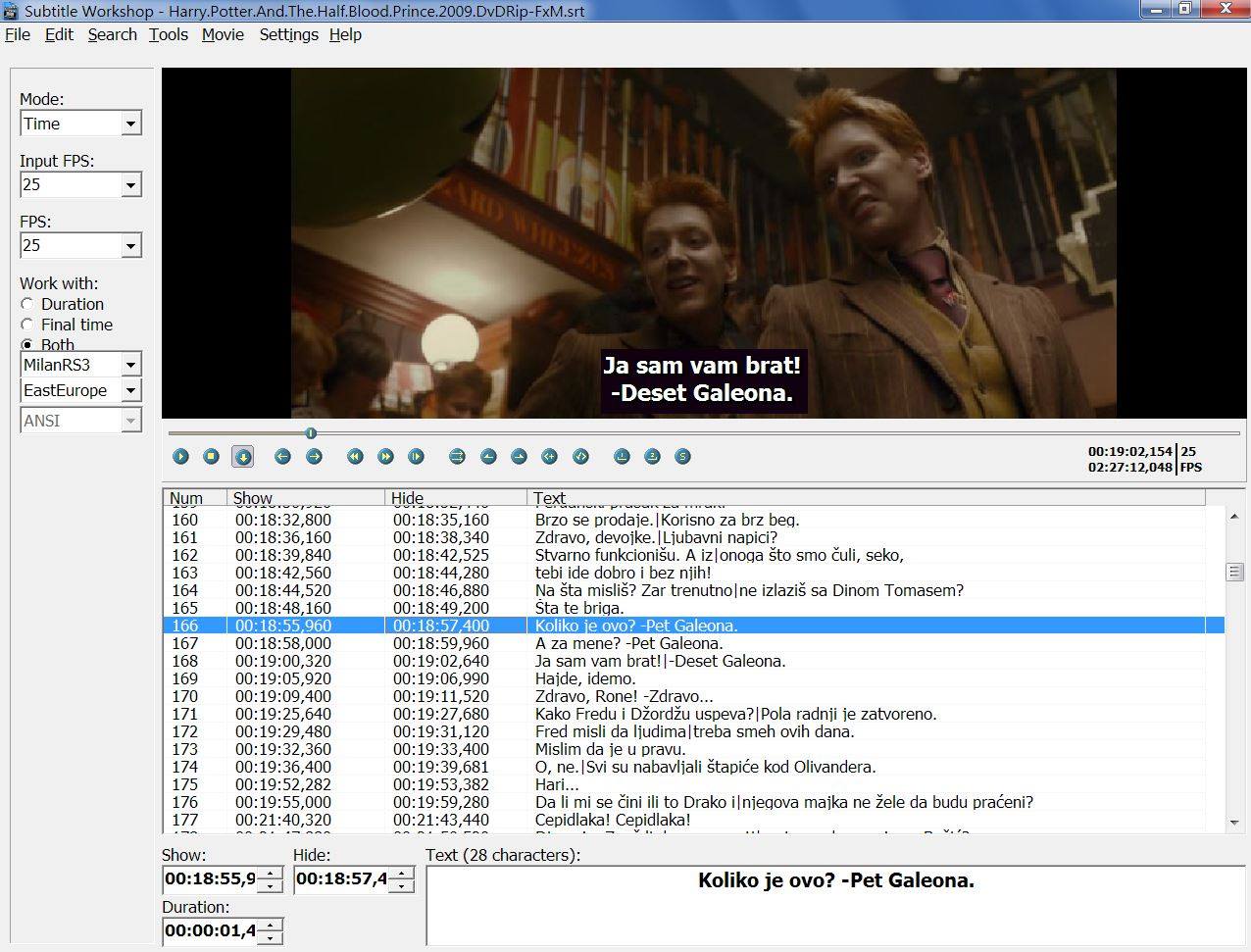Click the ANSI dropdown

pos(81,421)
